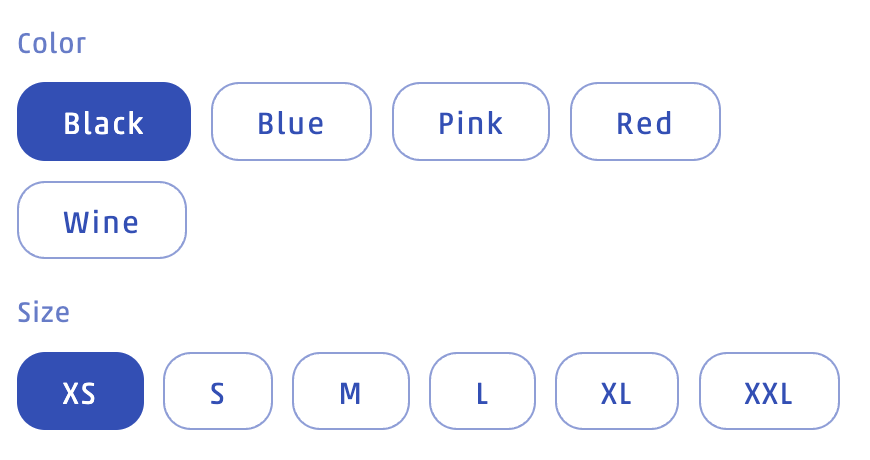
Task: Select size L
Action: click(482, 391)
